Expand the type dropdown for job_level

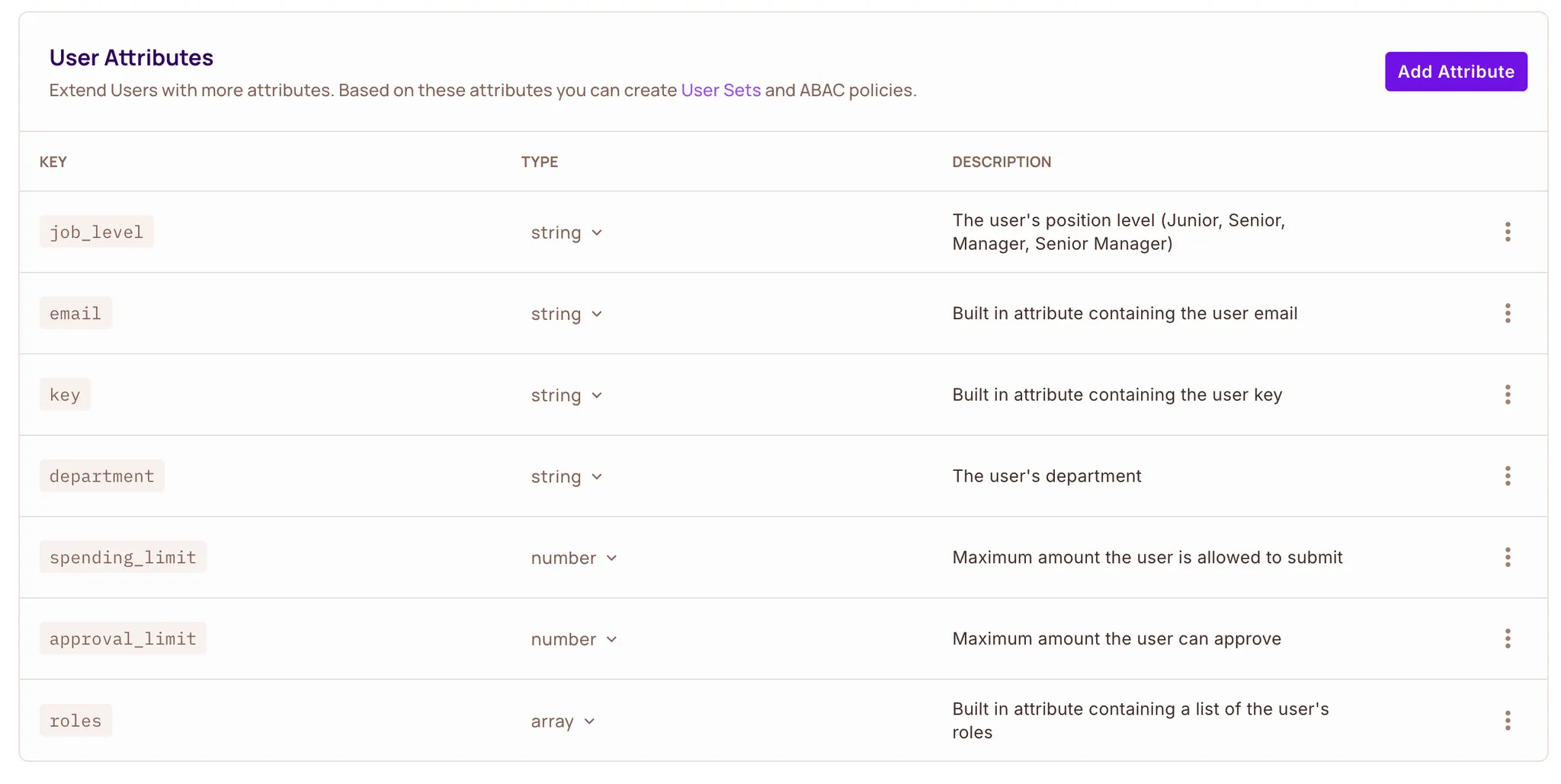pyautogui.click(x=566, y=232)
